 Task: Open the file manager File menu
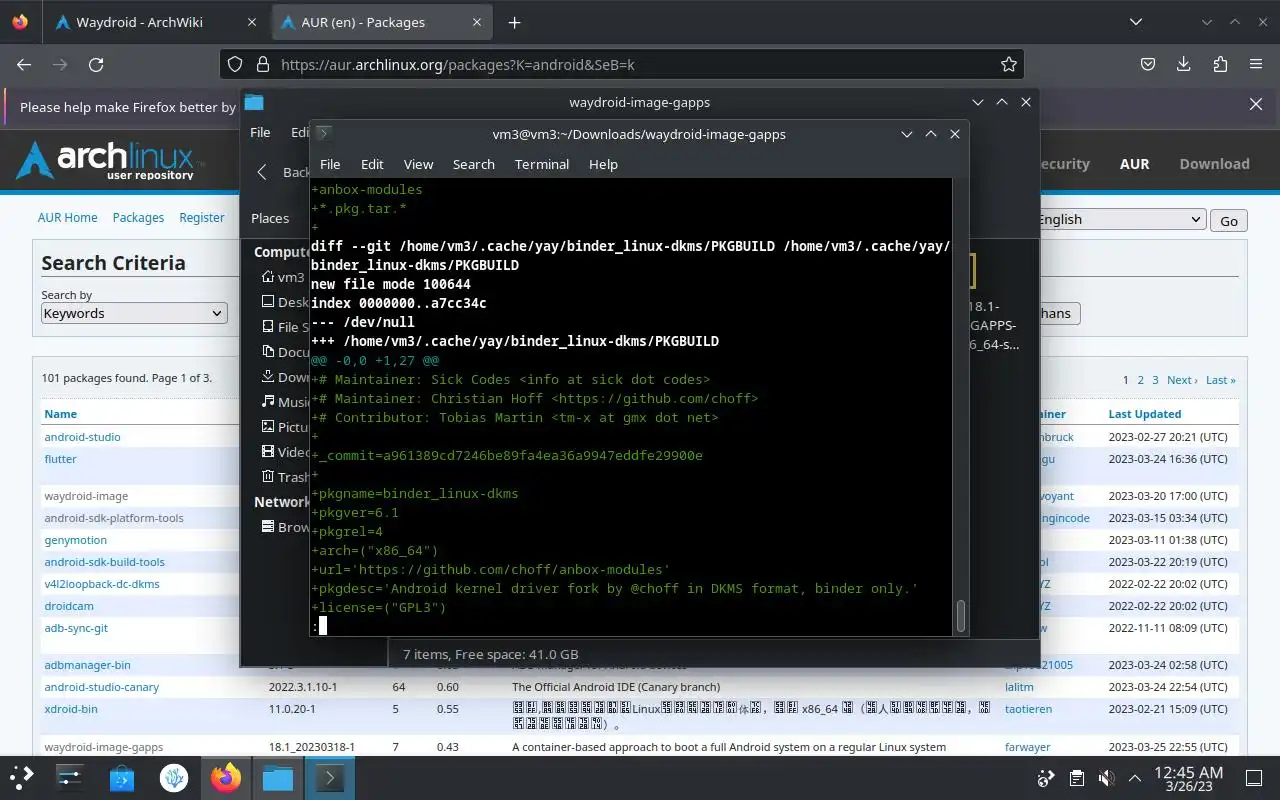[260, 132]
